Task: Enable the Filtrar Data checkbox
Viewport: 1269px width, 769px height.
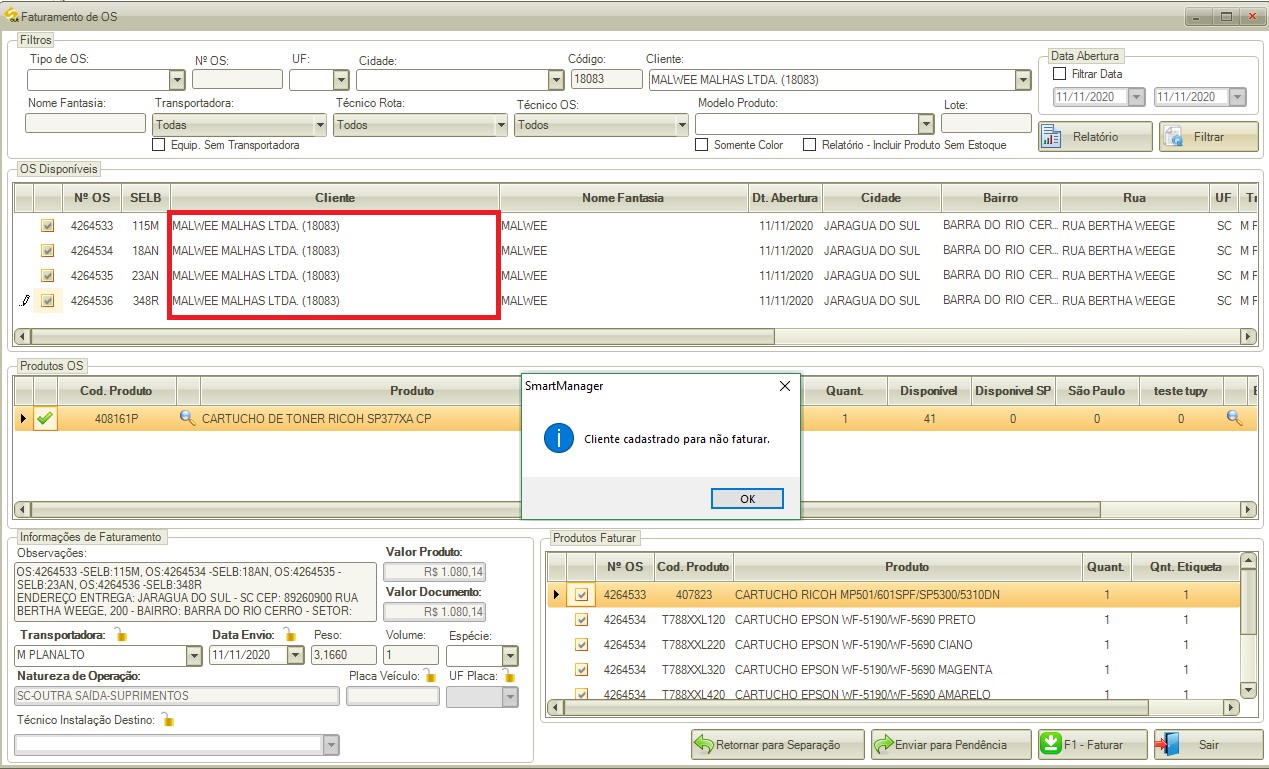Action: pyautogui.click(x=1060, y=74)
